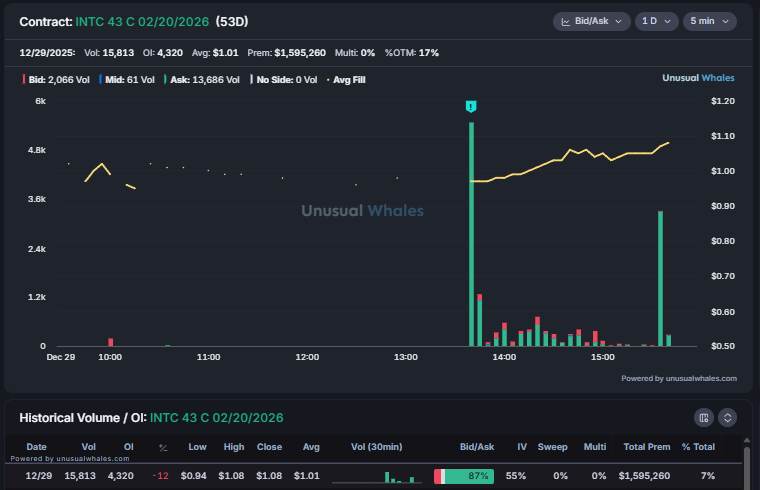Click the %OTM: 17% stat
760x490 pixels.
coord(412,53)
